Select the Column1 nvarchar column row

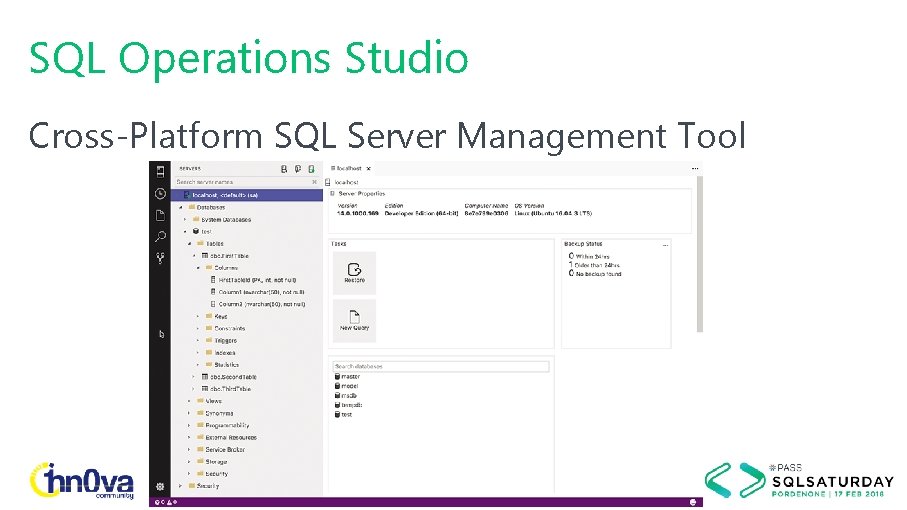point(257,292)
